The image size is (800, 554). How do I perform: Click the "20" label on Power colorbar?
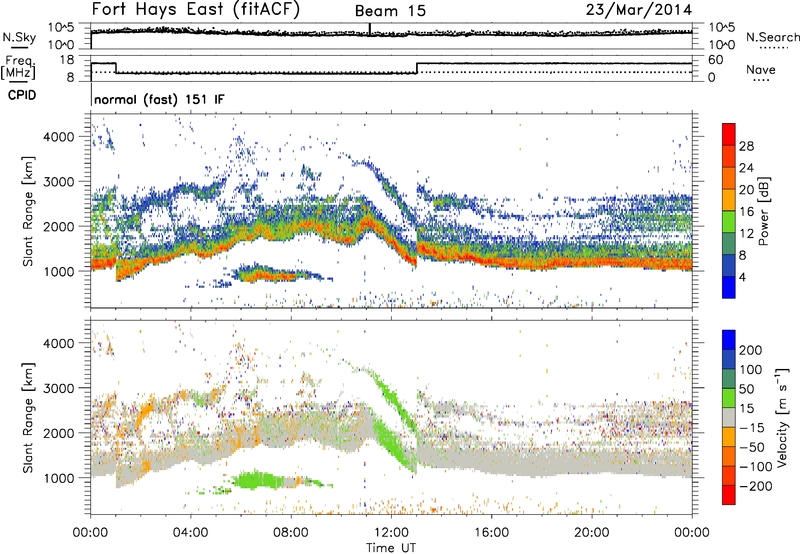[746, 190]
